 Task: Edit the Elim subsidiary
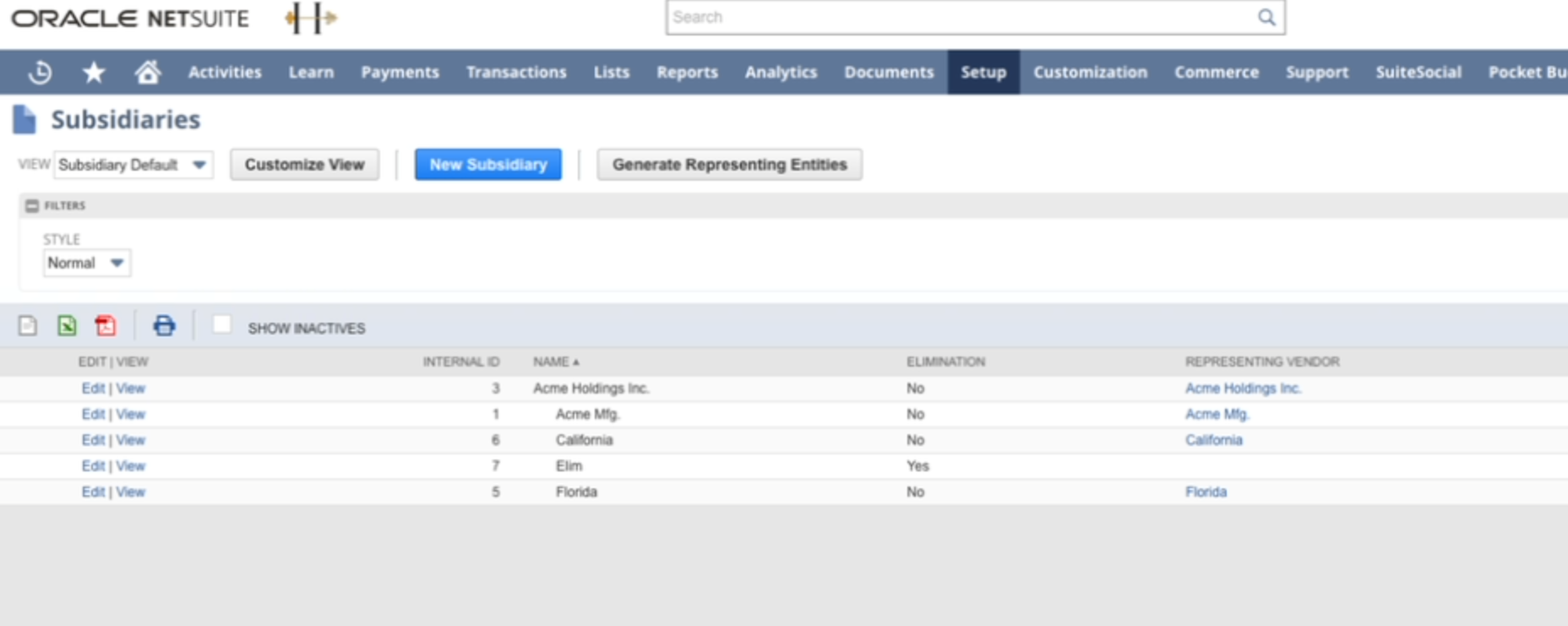(x=93, y=466)
